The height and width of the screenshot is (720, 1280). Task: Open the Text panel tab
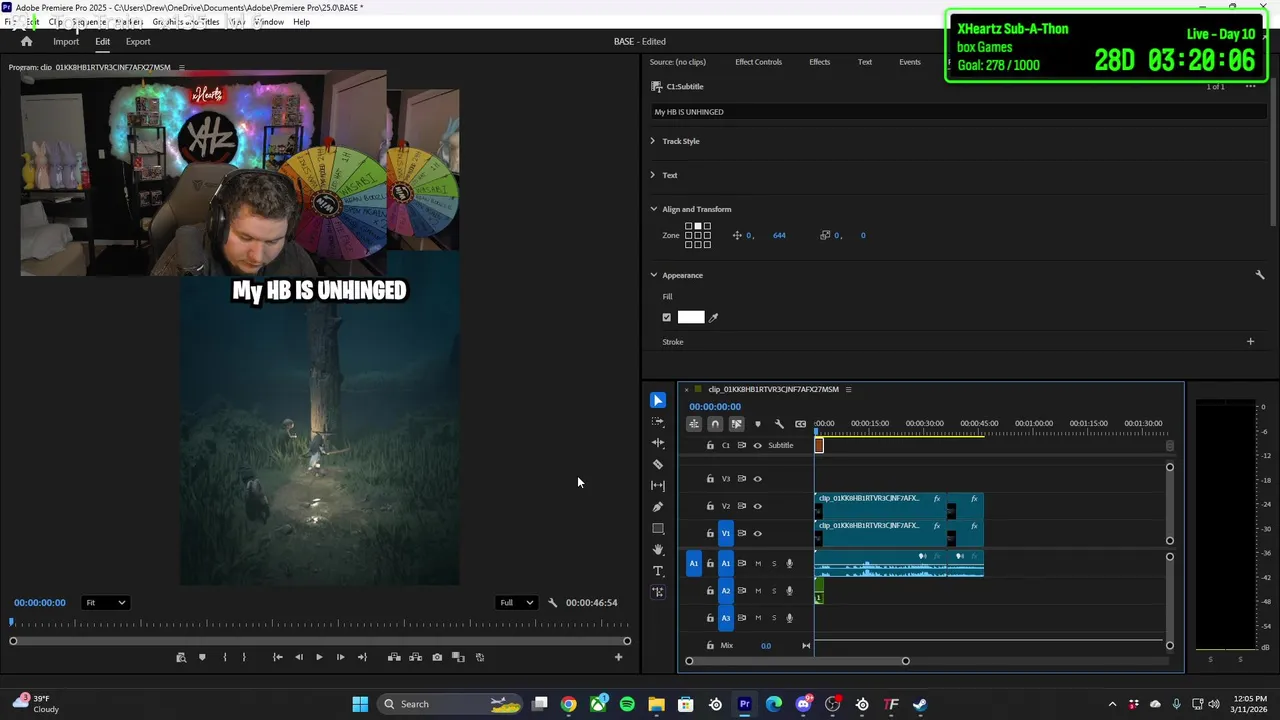865,62
